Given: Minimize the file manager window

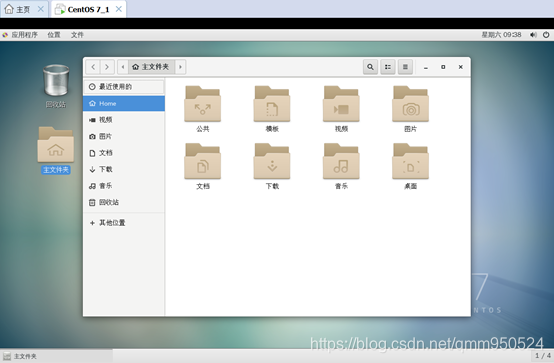Looking at the screenshot, I should (426, 67).
